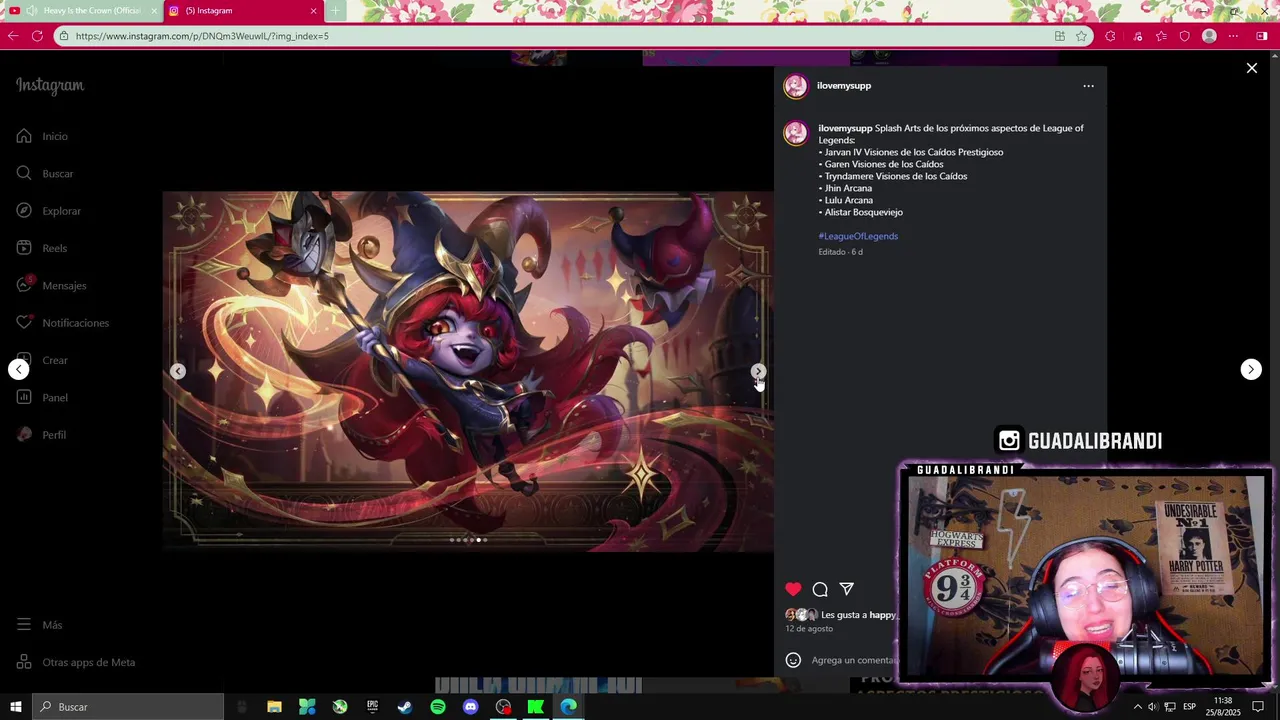Open Mensajes inbox
1280x720 pixels.
coord(51,285)
